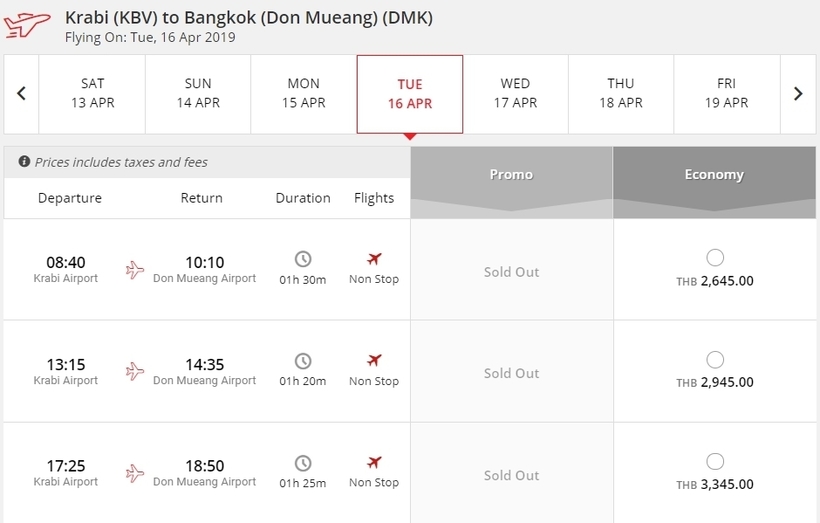The width and height of the screenshot is (820, 523).
Task: Click clock icon above 01h 20m duration
Action: tap(303, 361)
